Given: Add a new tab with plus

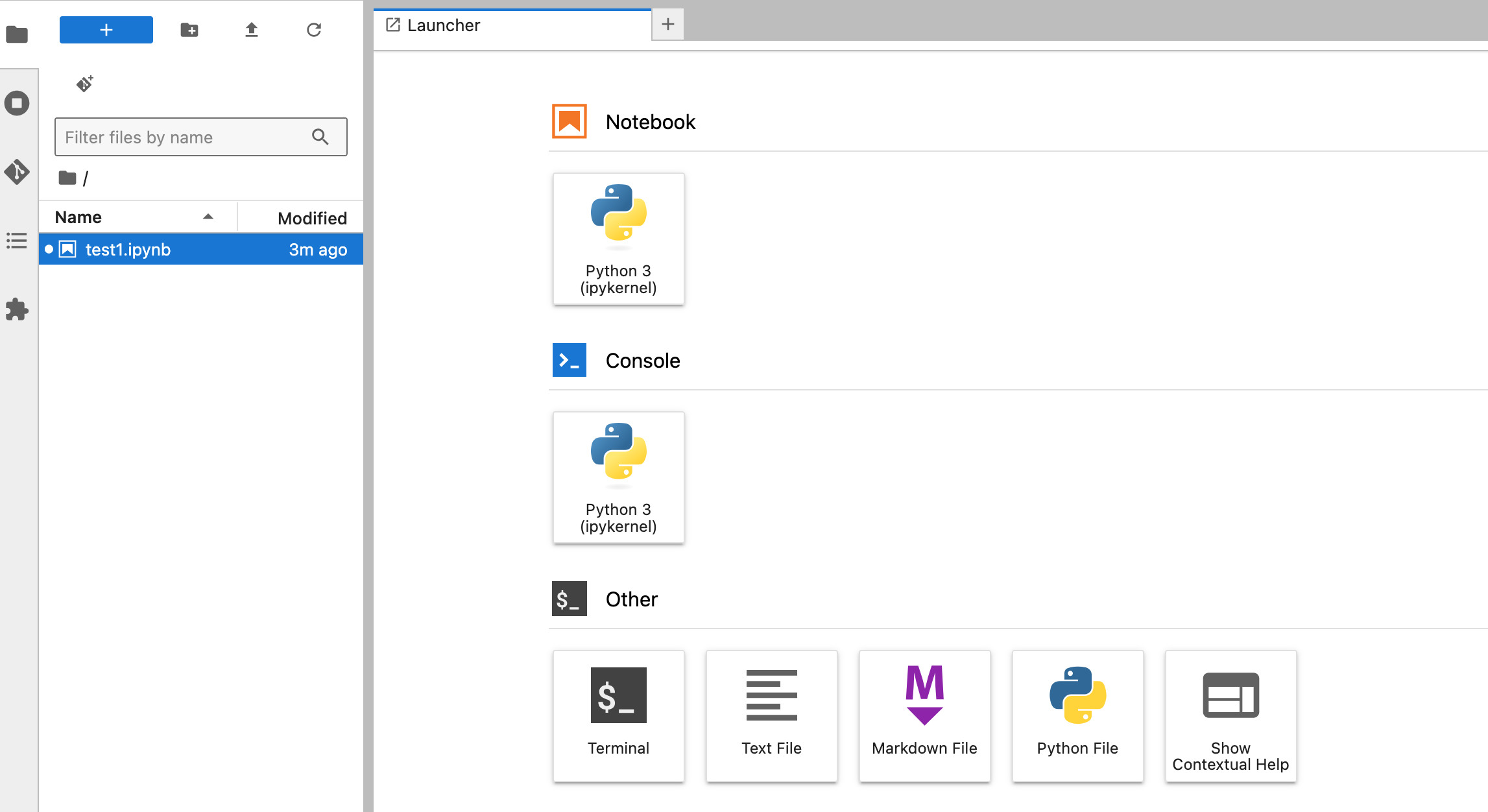Looking at the screenshot, I should click(x=667, y=25).
